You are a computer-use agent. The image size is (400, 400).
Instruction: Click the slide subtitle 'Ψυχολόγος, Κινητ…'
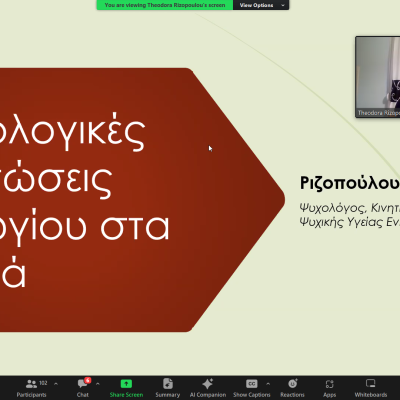coord(350,208)
